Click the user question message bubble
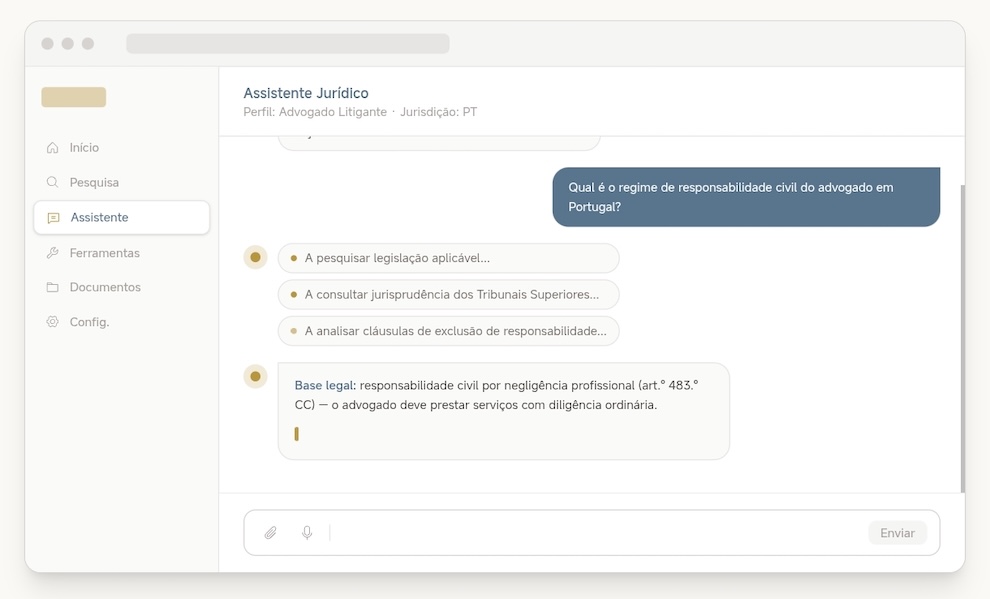The height and width of the screenshot is (599, 990). coord(746,197)
